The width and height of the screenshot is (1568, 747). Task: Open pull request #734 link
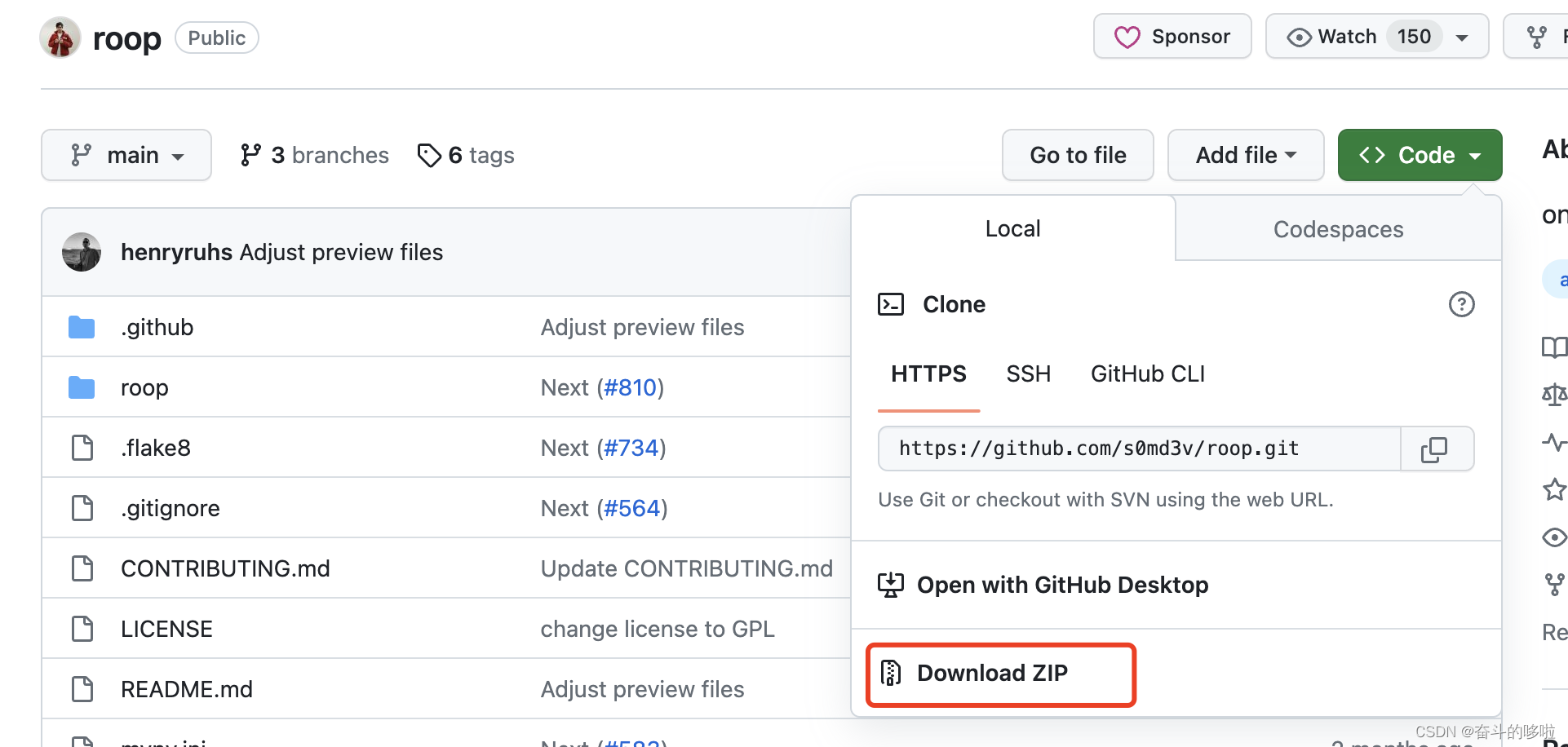point(631,448)
